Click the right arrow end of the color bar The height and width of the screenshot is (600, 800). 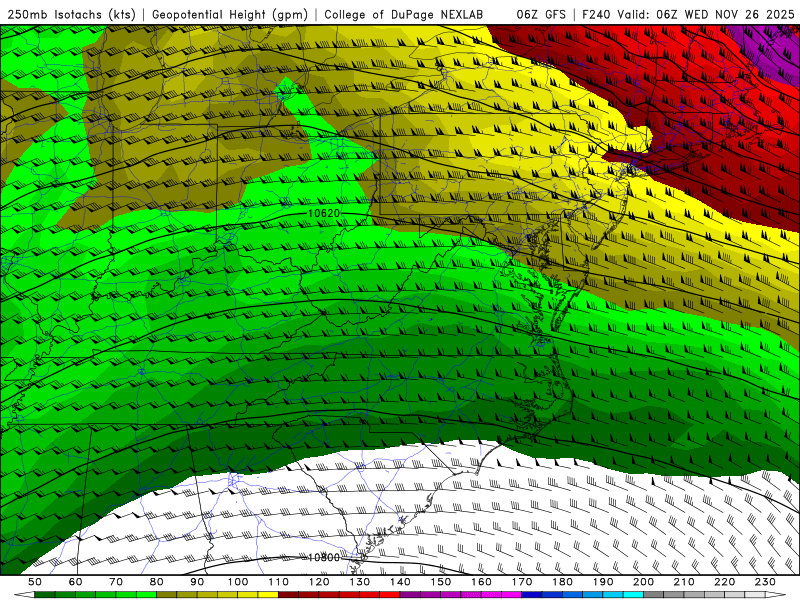pyautogui.click(x=776, y=595)
